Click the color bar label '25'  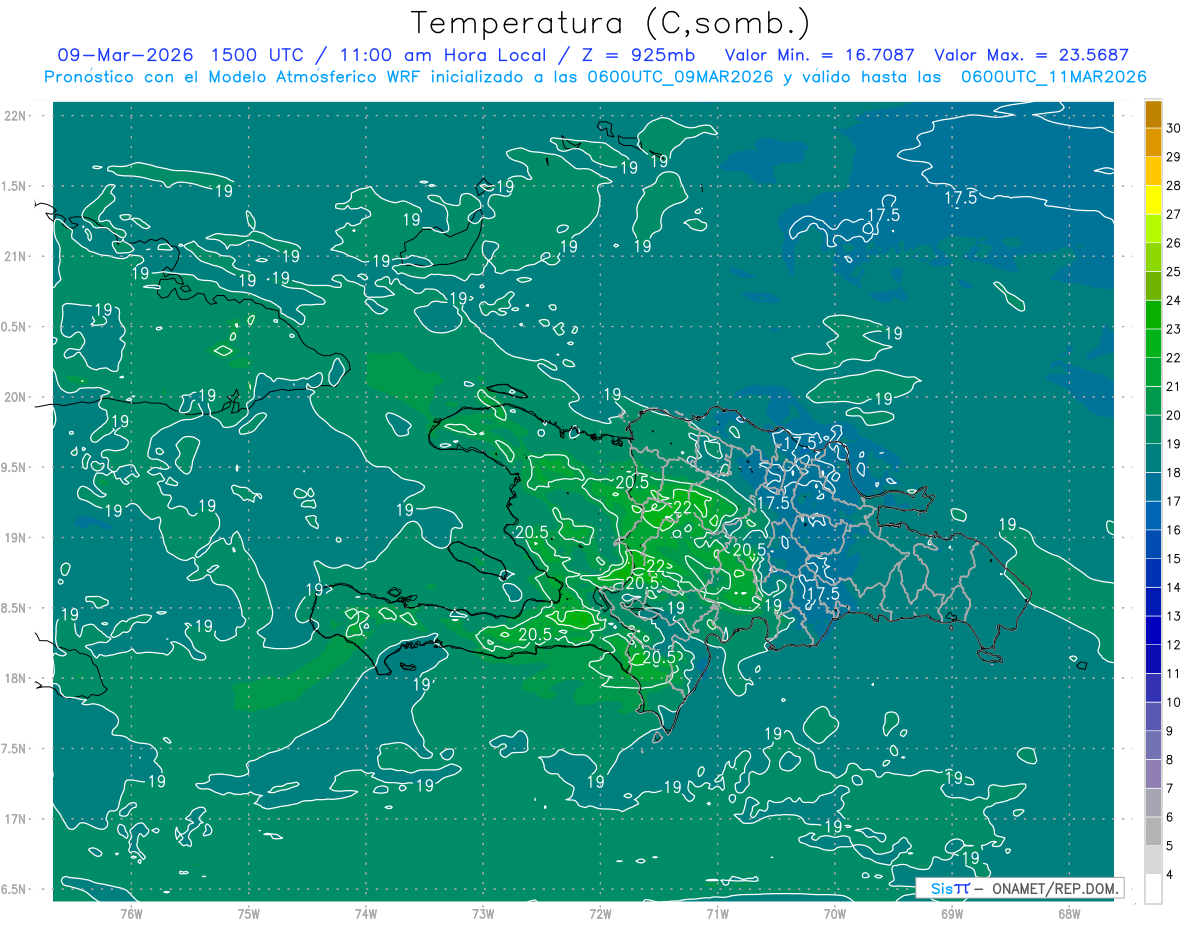click(x=1173, y=272)
